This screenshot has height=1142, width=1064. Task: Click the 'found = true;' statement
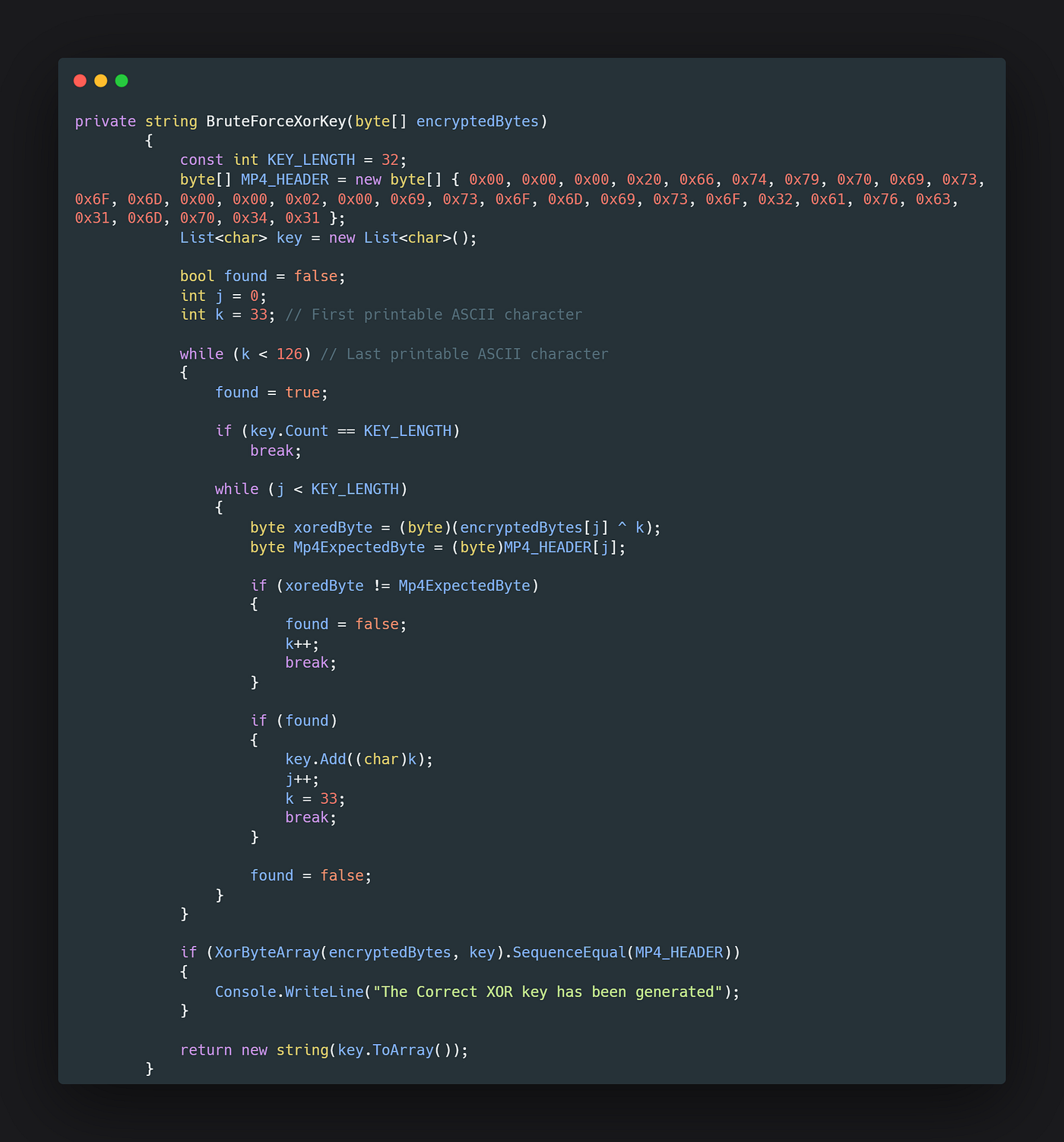(271, 393)
